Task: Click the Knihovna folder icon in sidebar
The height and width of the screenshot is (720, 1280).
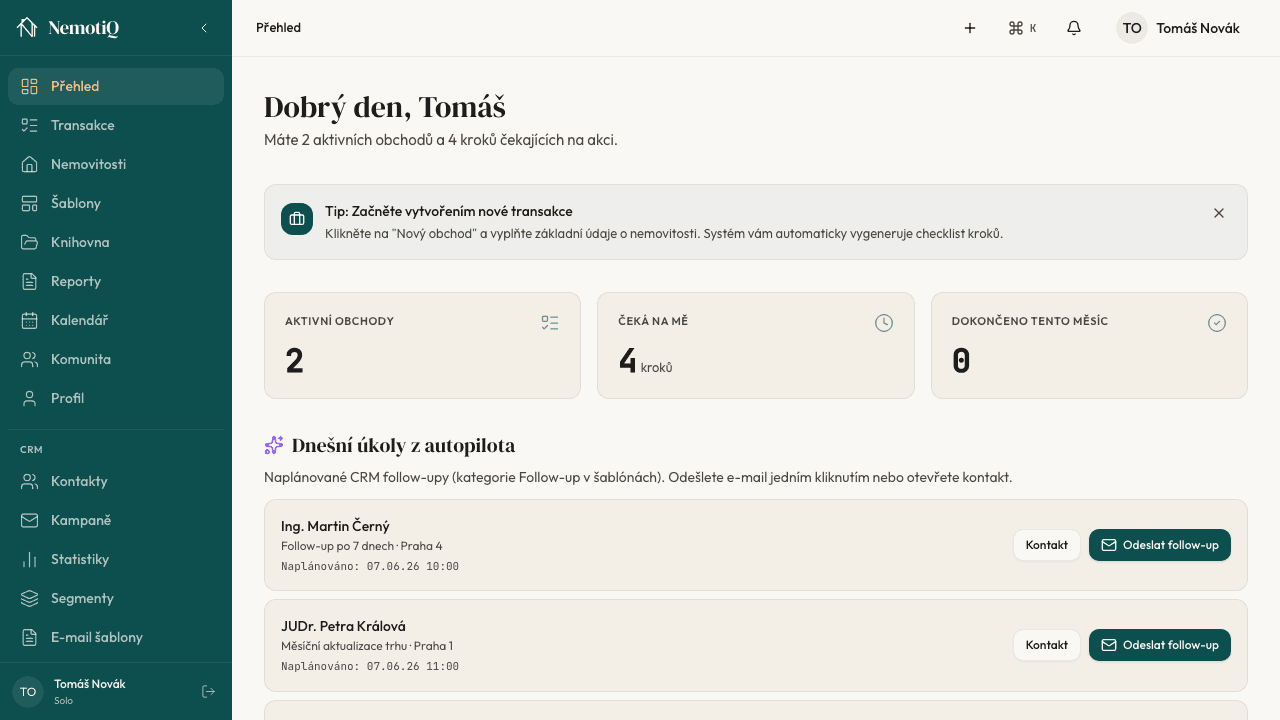Action: 30,242
